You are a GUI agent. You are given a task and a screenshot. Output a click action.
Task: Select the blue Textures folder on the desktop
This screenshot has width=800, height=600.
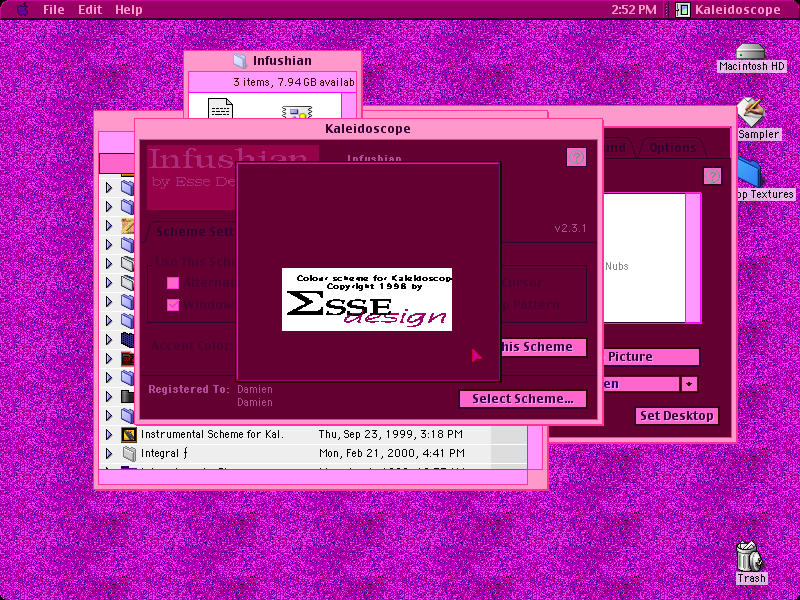[x=751, y=172]
